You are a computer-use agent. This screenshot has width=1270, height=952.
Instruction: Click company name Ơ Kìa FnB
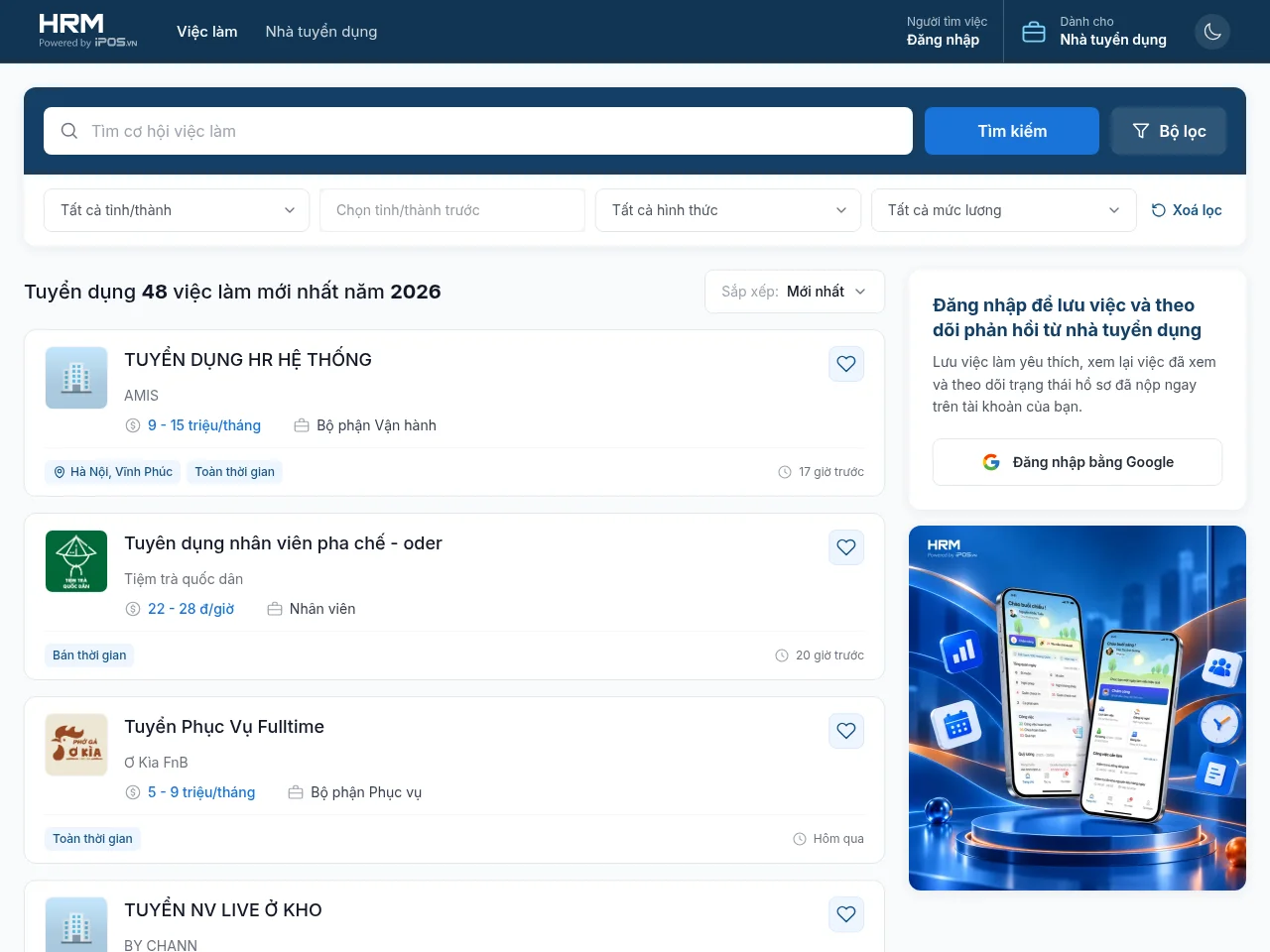click(156, 763)
